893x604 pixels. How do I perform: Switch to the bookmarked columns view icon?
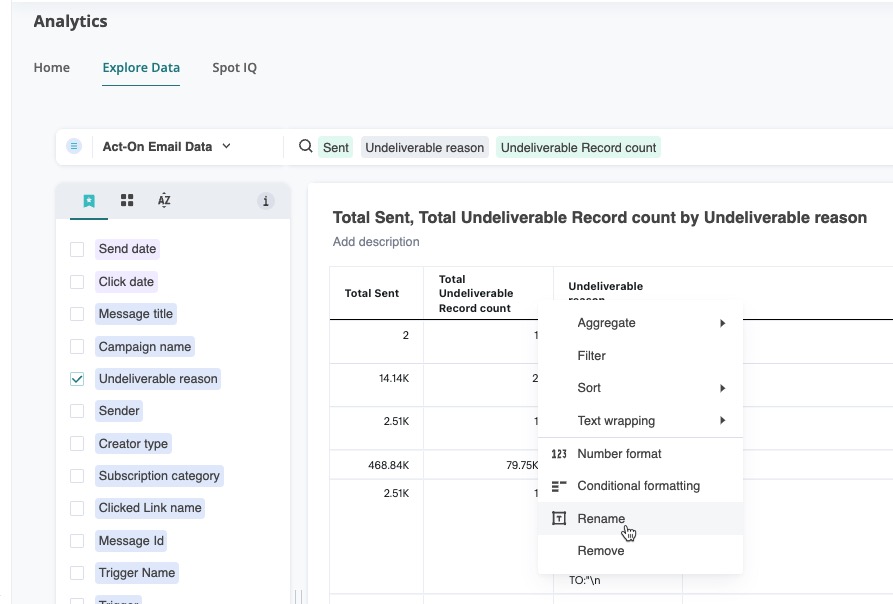[89, 200]
